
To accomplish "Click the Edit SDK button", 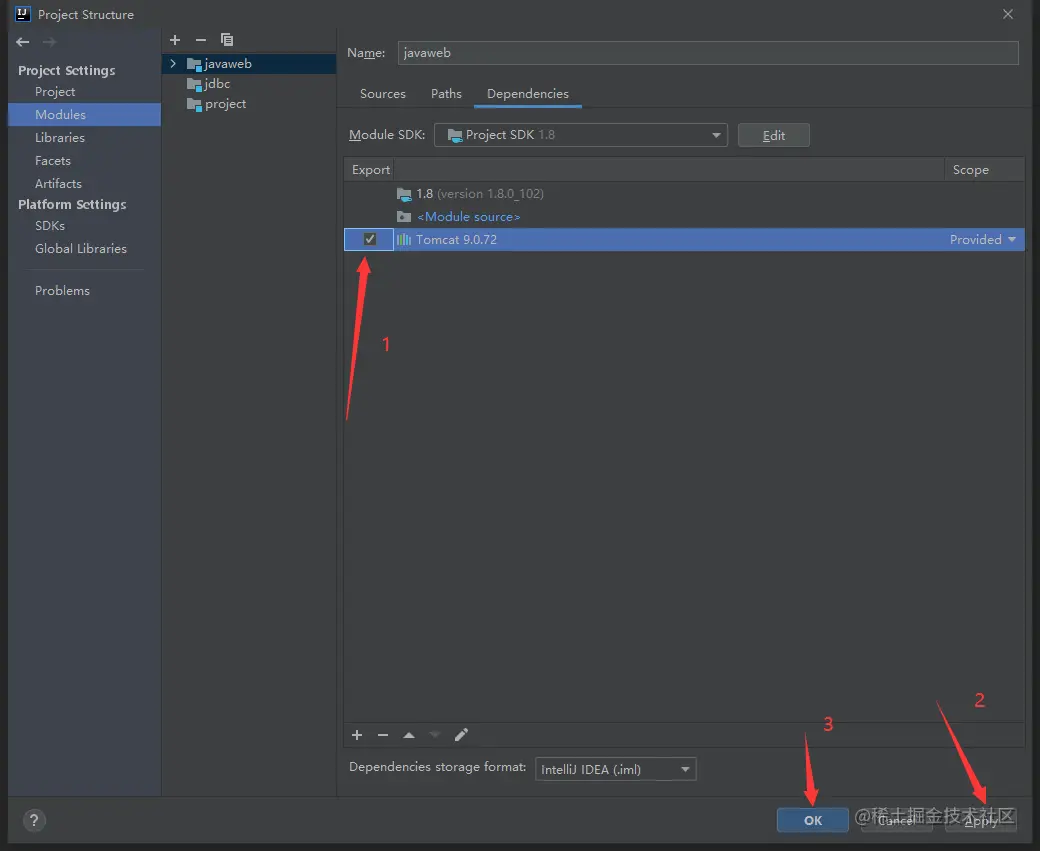I will (773, 135).
